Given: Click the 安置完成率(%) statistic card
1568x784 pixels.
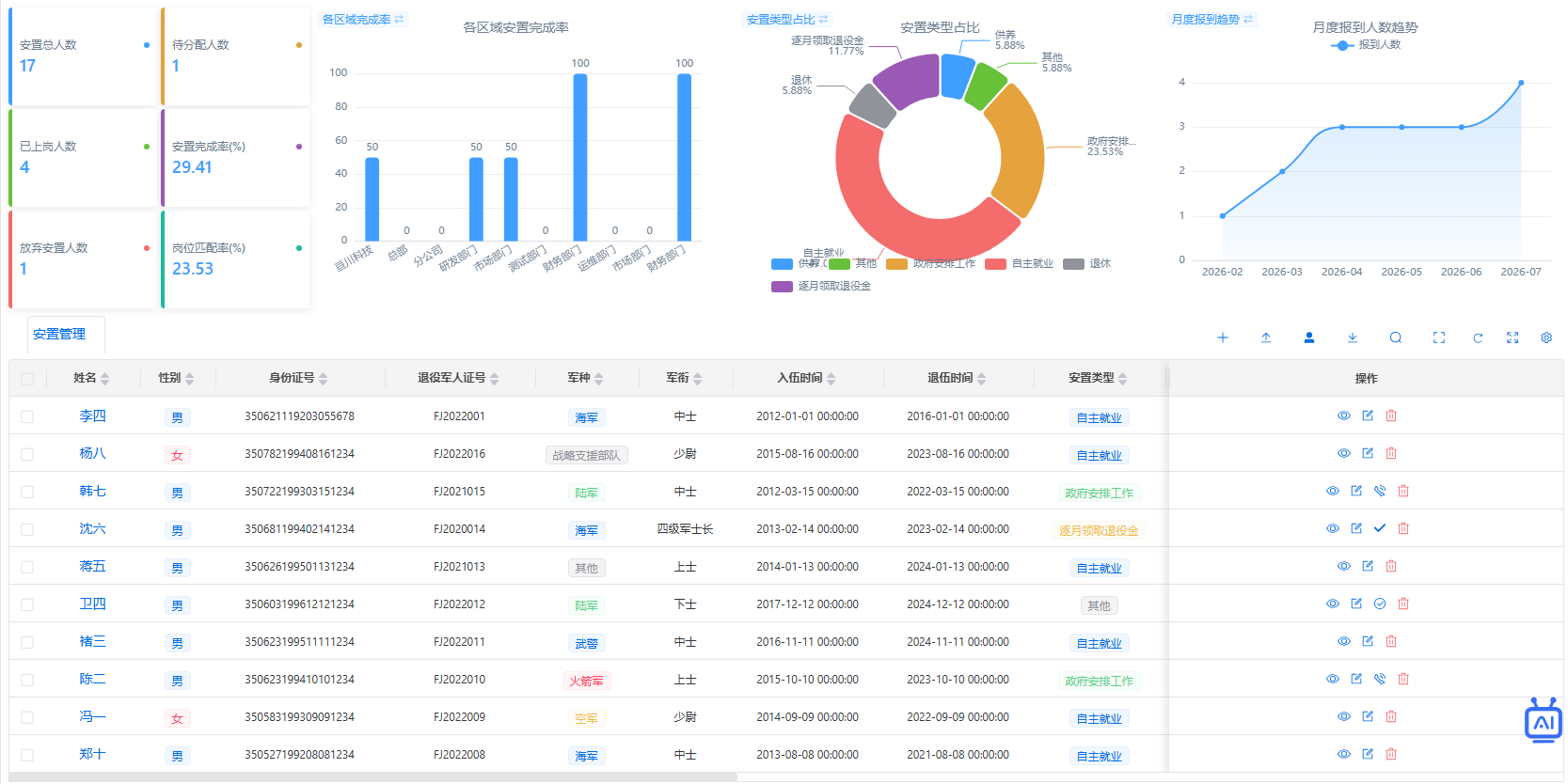Looking at the screenshot, I should click(x=235, y=158).
